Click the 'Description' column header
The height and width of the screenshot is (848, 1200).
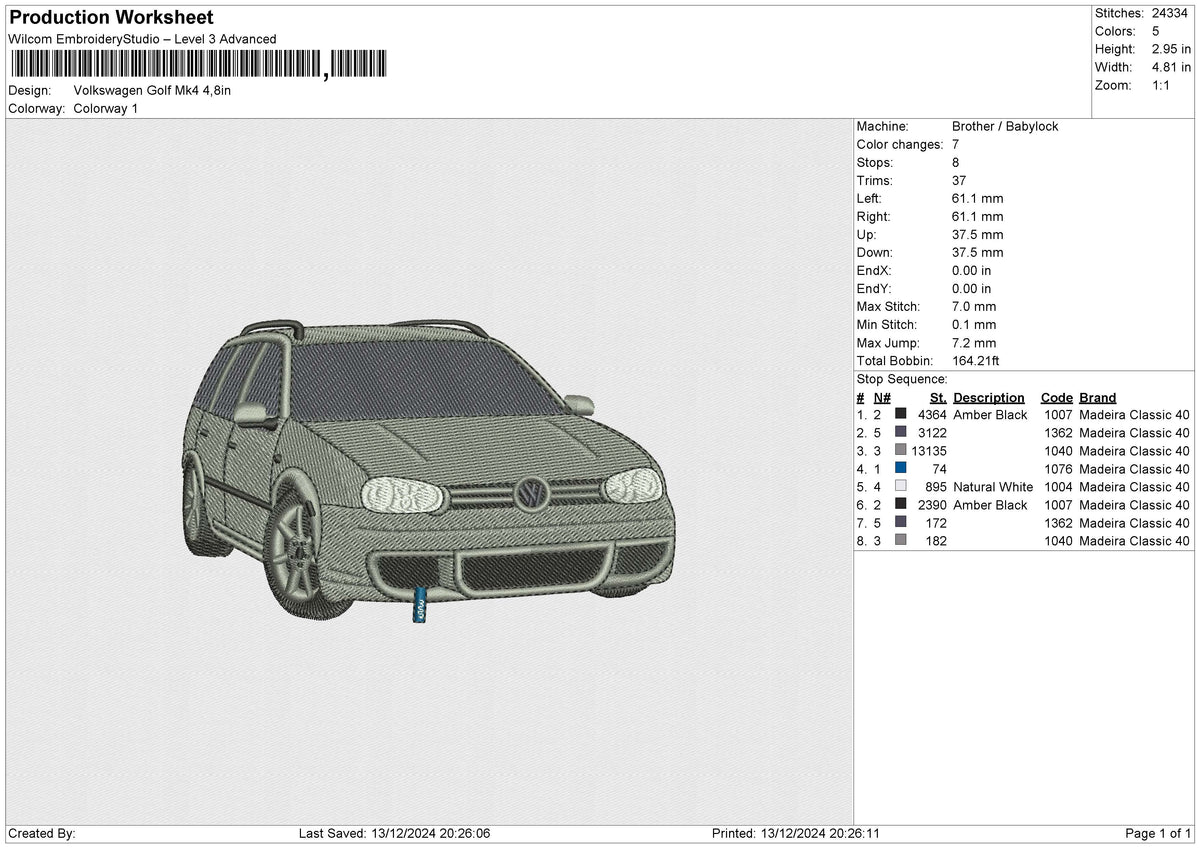tap(989, 398)
